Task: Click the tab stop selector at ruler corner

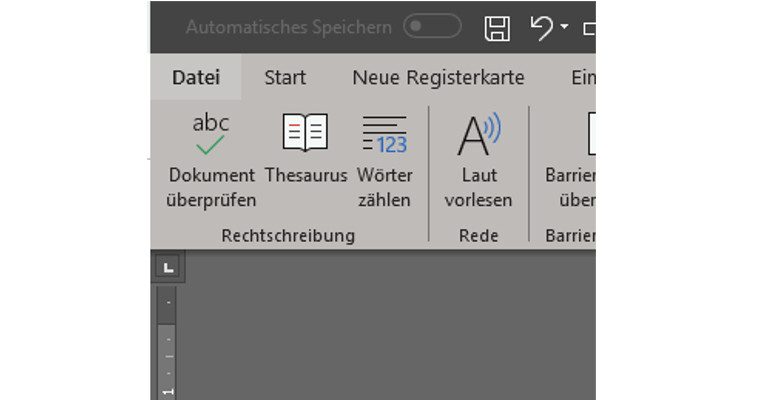Action: 167,267
